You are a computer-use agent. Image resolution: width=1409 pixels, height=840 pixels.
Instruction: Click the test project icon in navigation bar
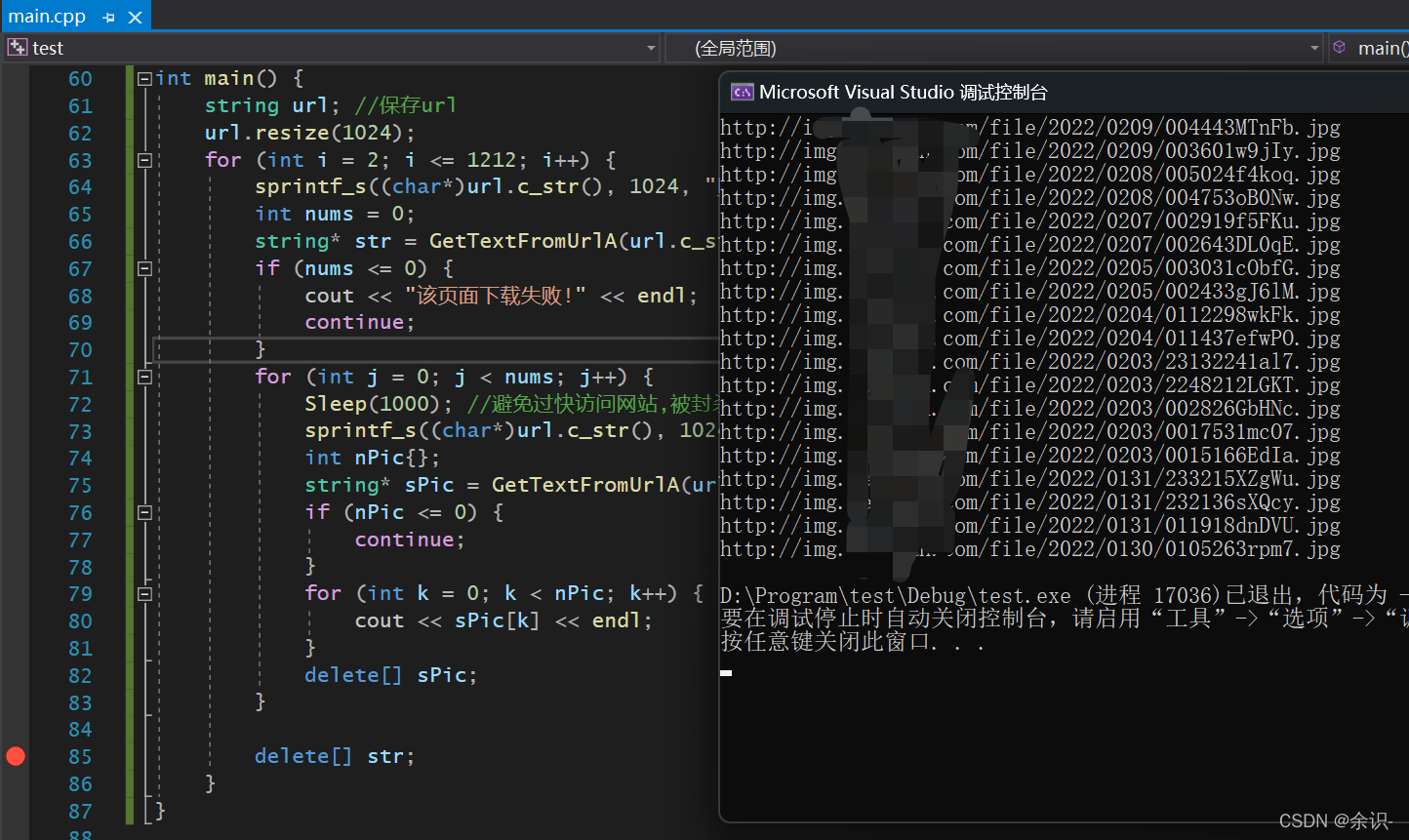coord(18,47)
